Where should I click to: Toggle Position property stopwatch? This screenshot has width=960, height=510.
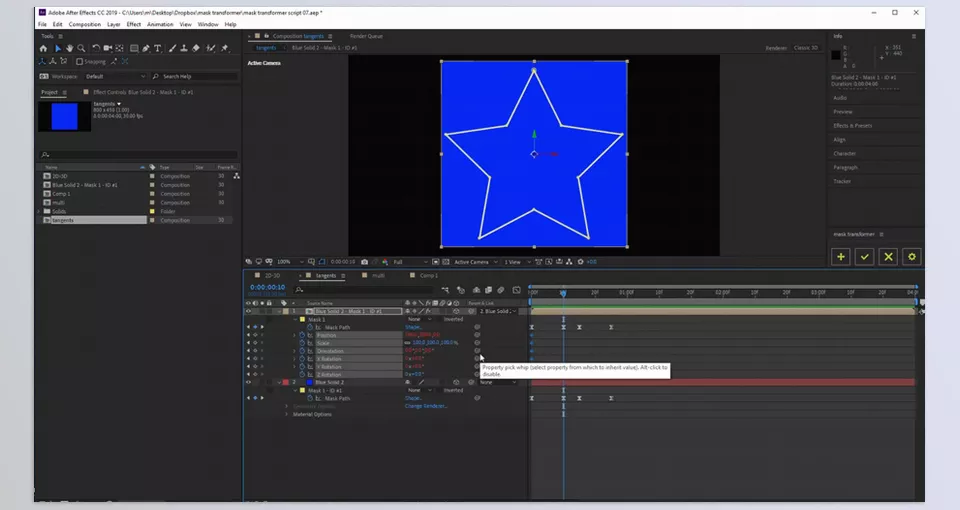(301, 335)
